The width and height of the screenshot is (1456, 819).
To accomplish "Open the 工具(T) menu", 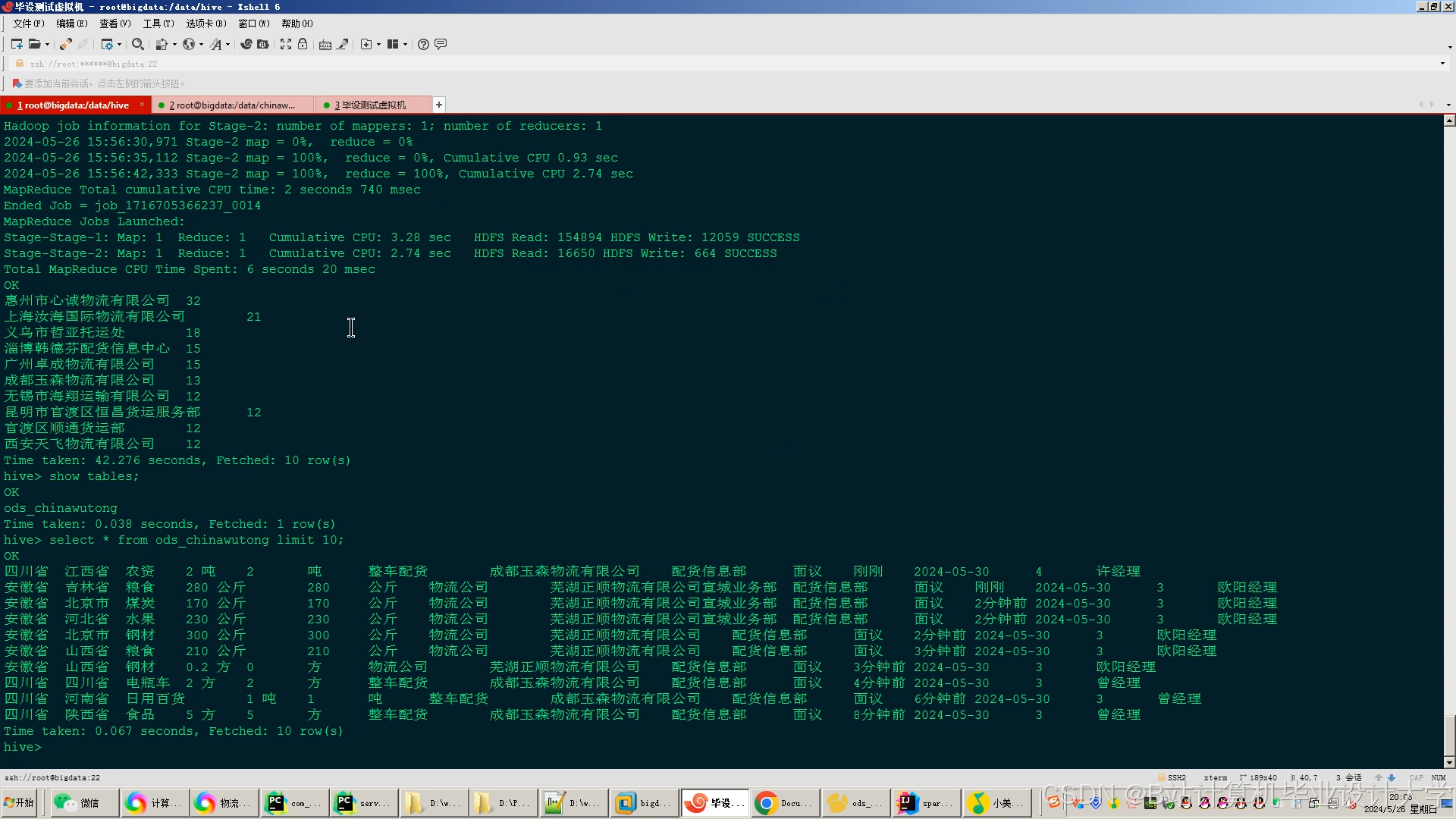I will 158,24.
